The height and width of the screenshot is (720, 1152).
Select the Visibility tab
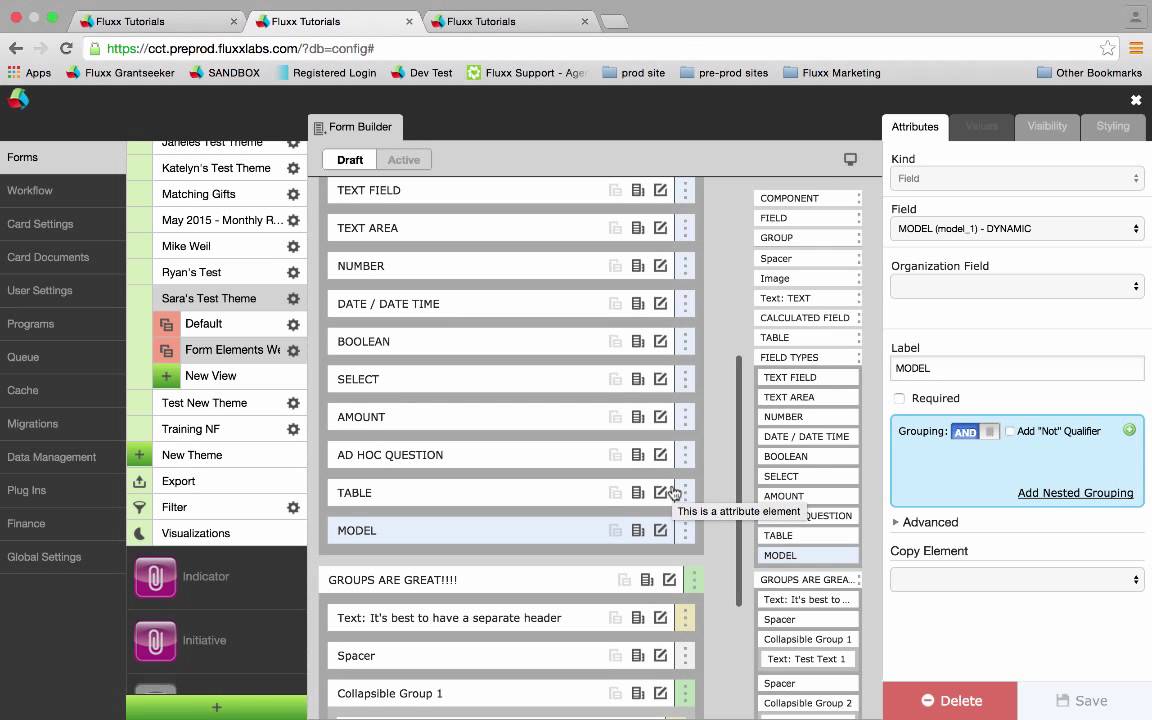tap(1047, 126)
